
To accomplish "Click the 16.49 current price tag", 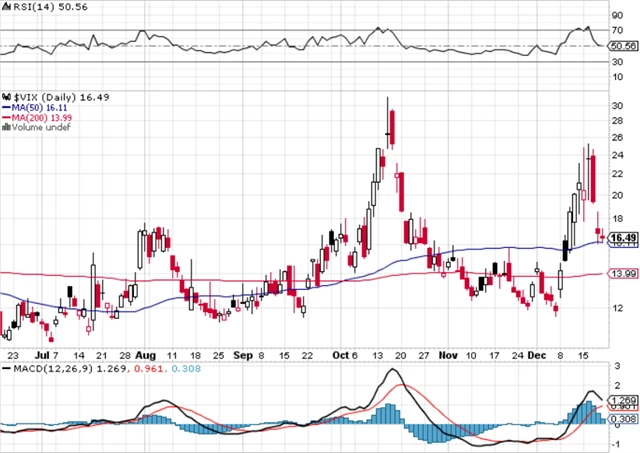I will [x=623, y=238].
